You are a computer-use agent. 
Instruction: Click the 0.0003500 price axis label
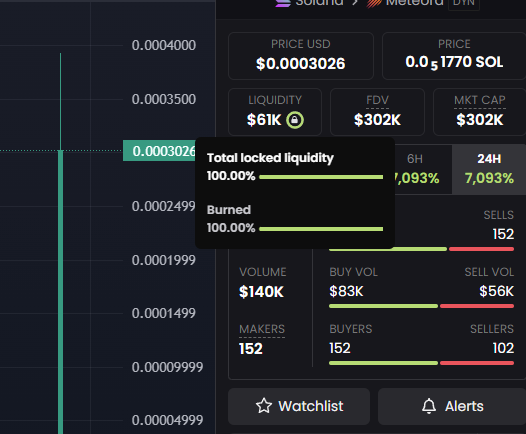pos(164,99)
